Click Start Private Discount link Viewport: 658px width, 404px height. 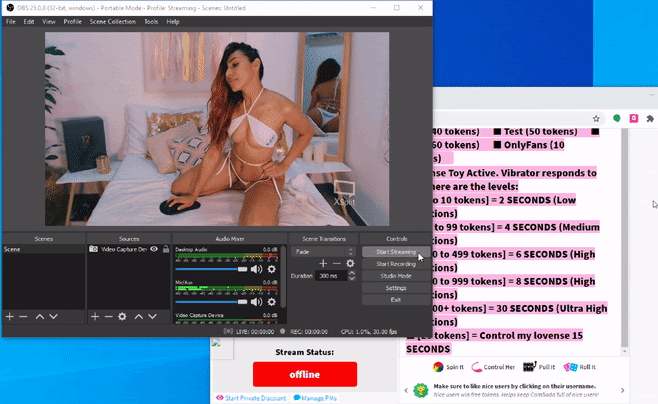[251, 398]
